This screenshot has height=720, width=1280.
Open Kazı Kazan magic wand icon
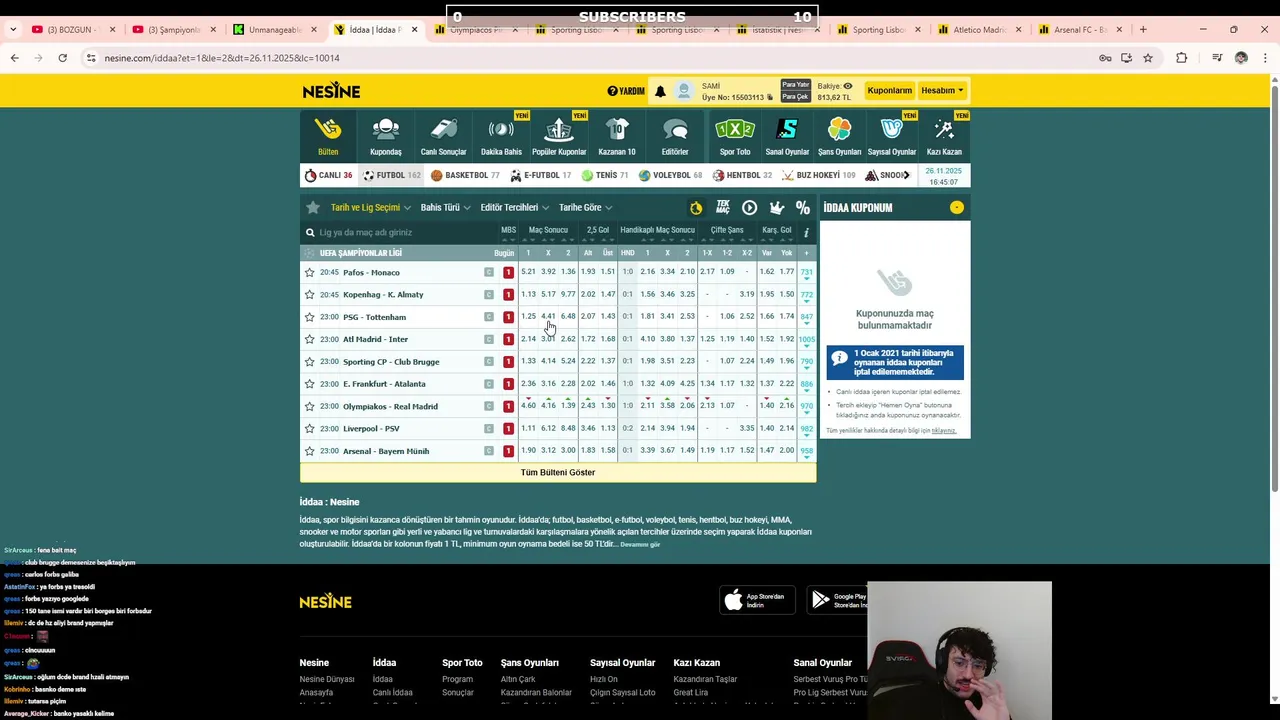tap(944, 129)
